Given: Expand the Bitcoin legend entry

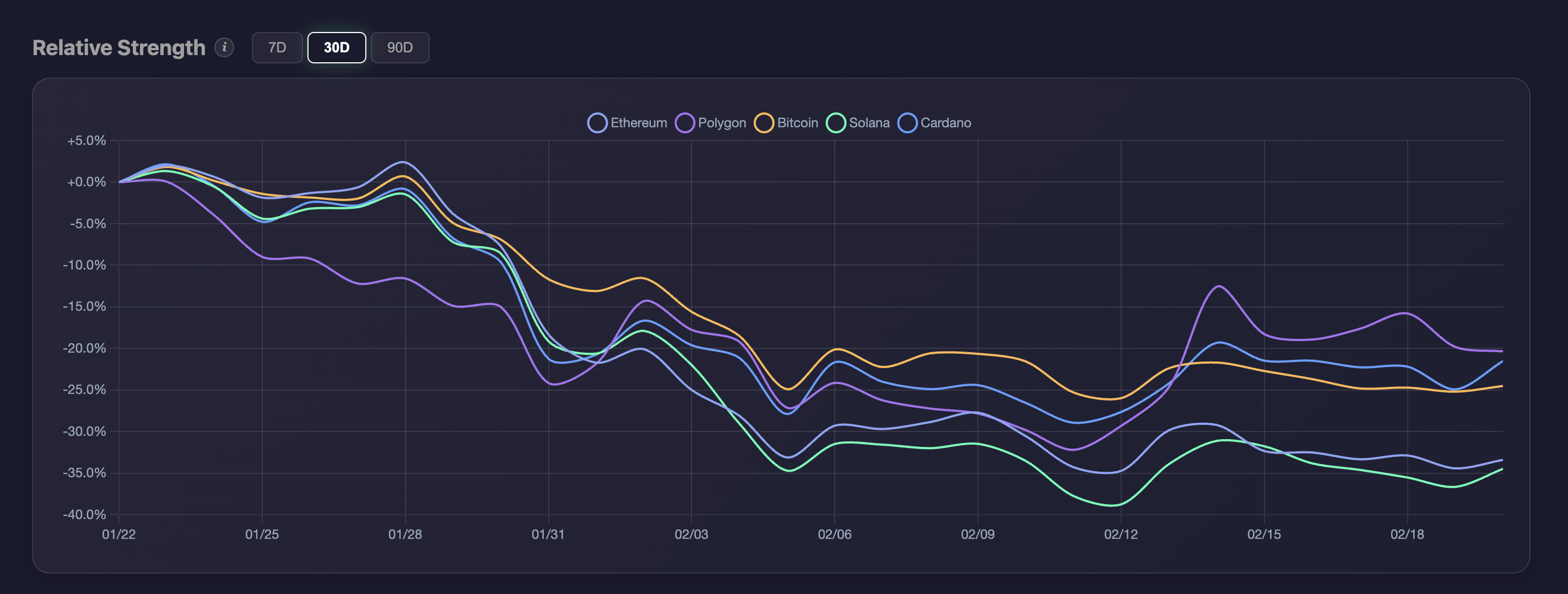Looking at the screenshot, I should point(797,122).
